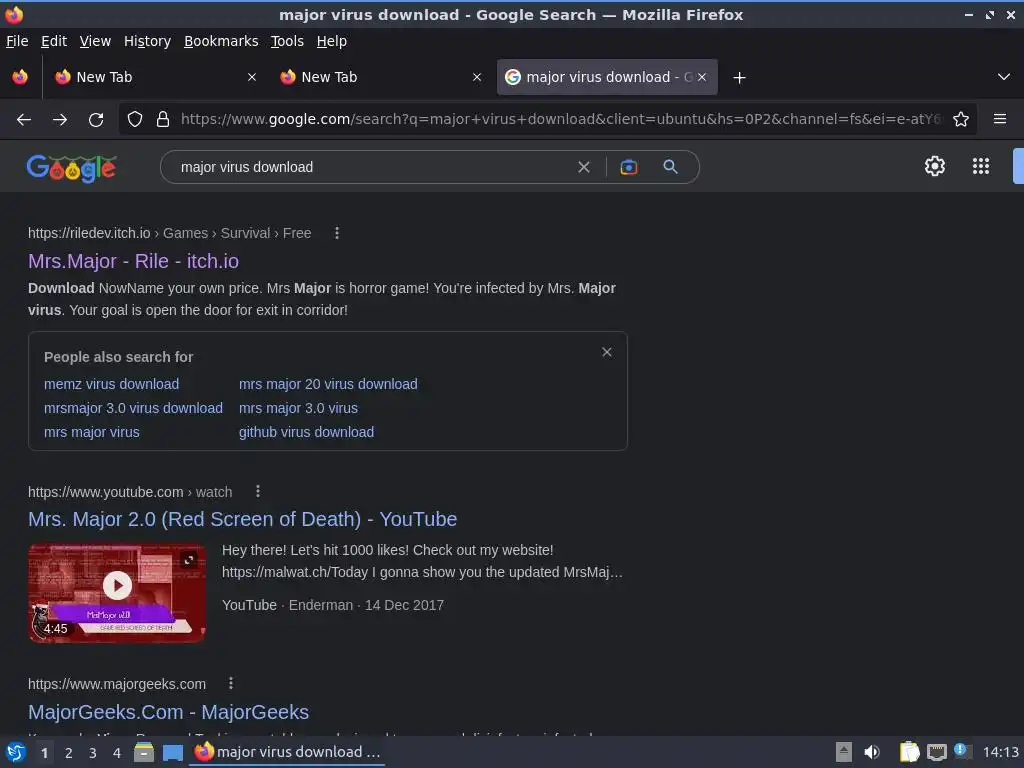
Task: Expand the list all tabs chevron
Action: [1004, 77]
